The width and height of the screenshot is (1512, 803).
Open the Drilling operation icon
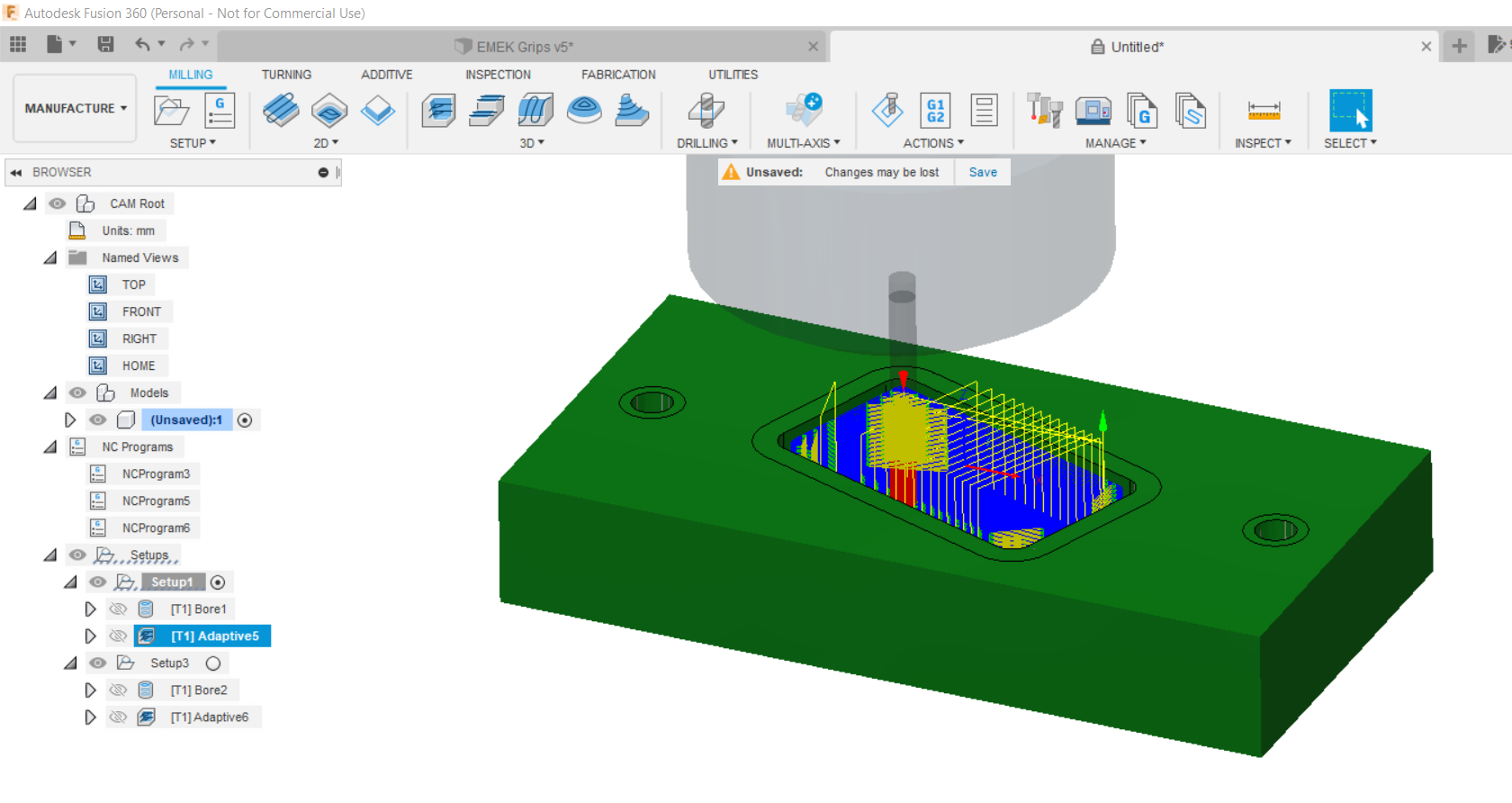[706, 111]
